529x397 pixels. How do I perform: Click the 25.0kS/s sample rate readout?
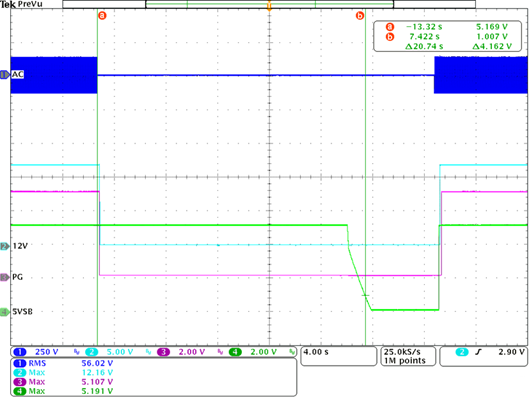pos(408,356)
